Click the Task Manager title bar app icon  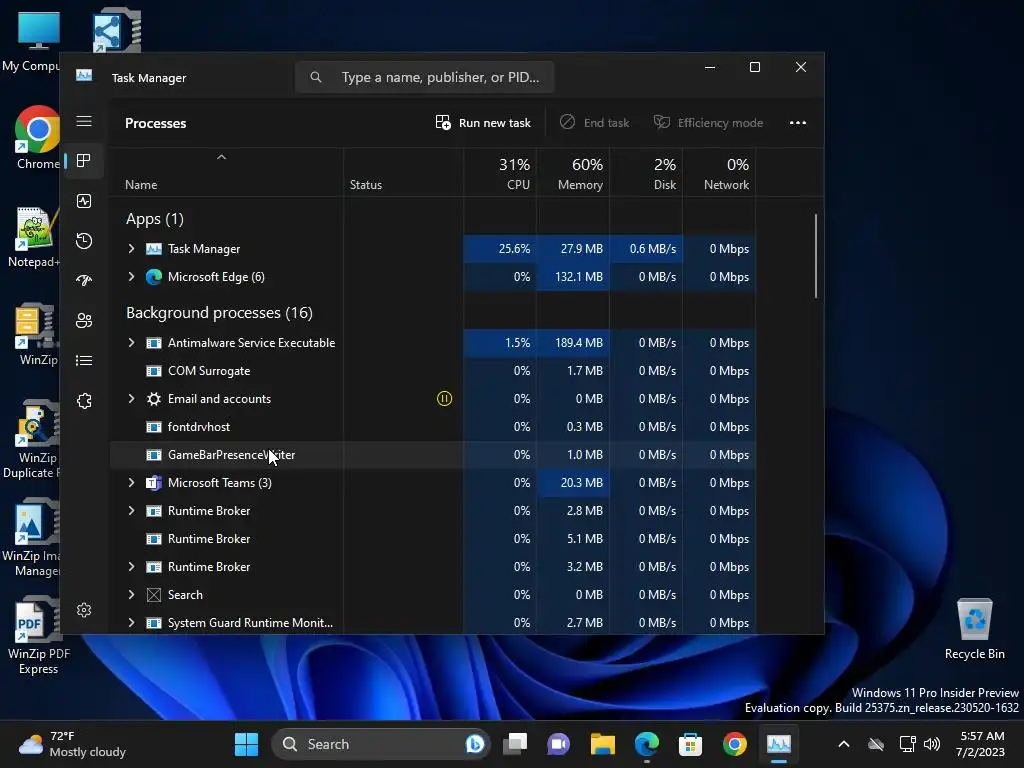pyautogui.click(x=84, y=76)
